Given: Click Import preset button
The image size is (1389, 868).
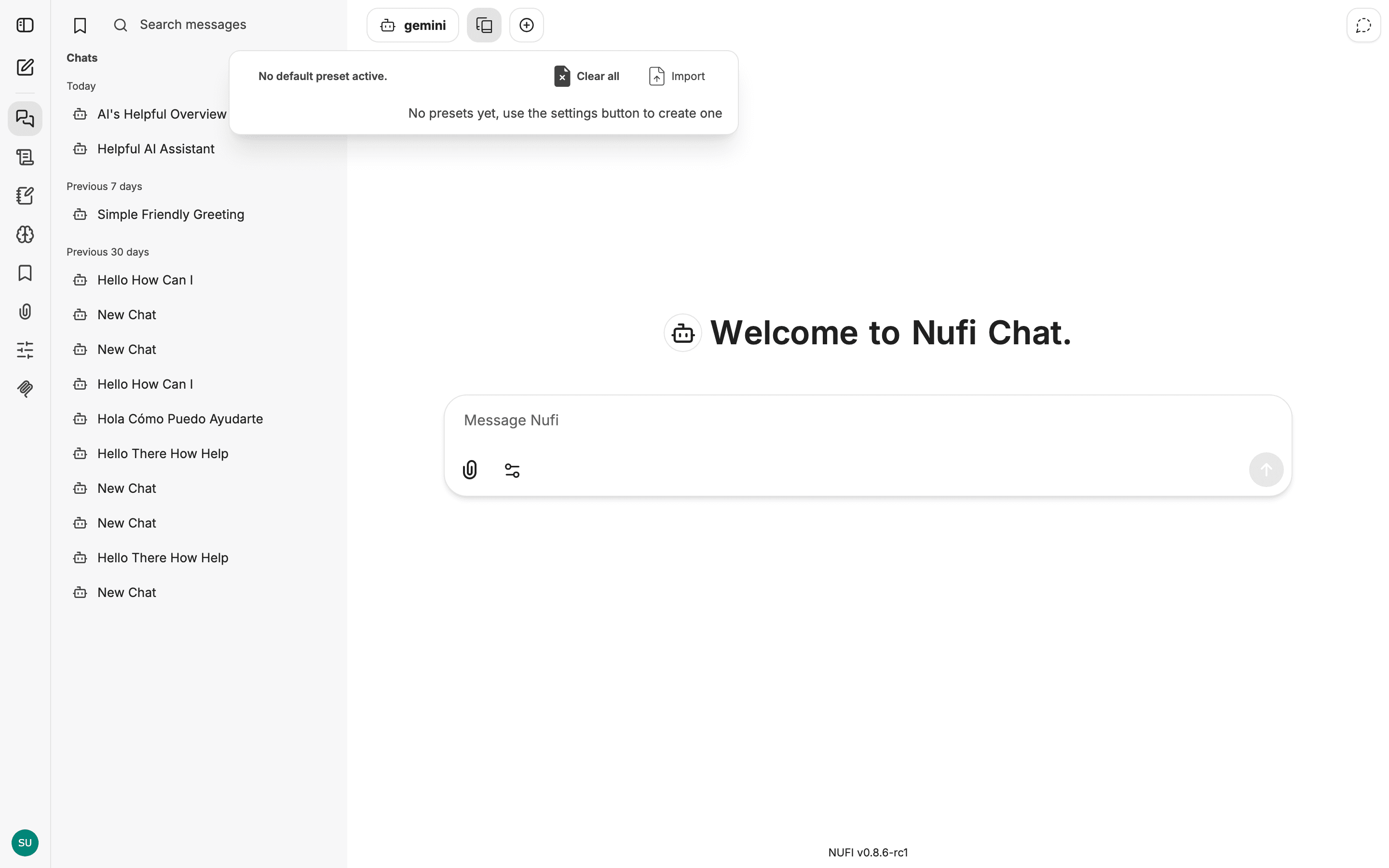Looking at the screenshot, I should pyautogui.click(x=677, y=76).
